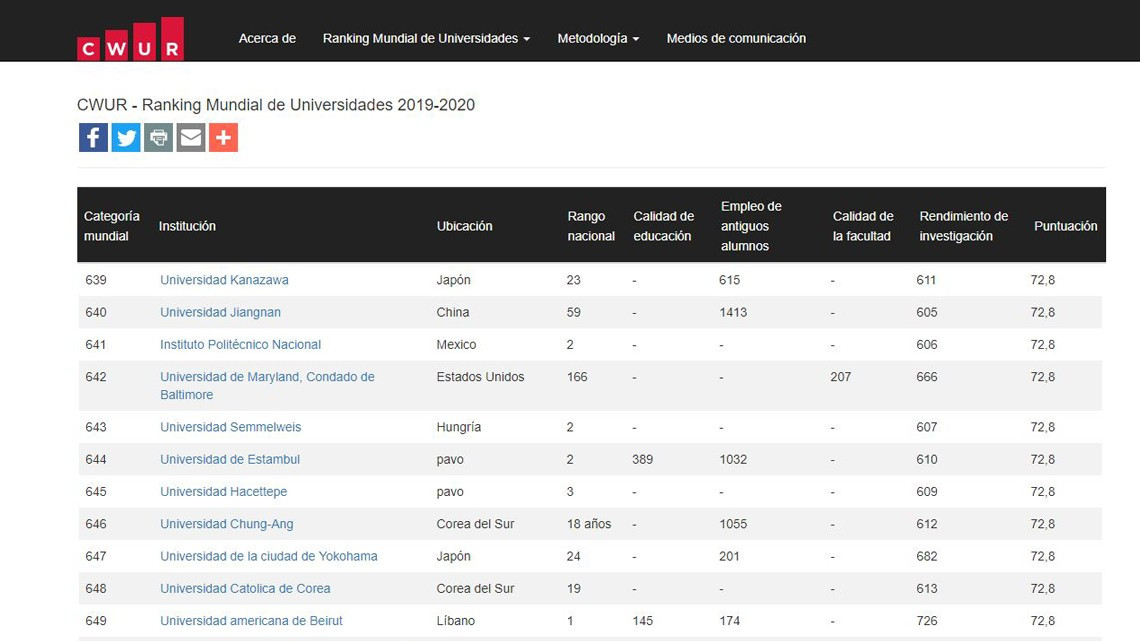Open the Ranking Mundial de Universidades dropdown

click(420, 38)
